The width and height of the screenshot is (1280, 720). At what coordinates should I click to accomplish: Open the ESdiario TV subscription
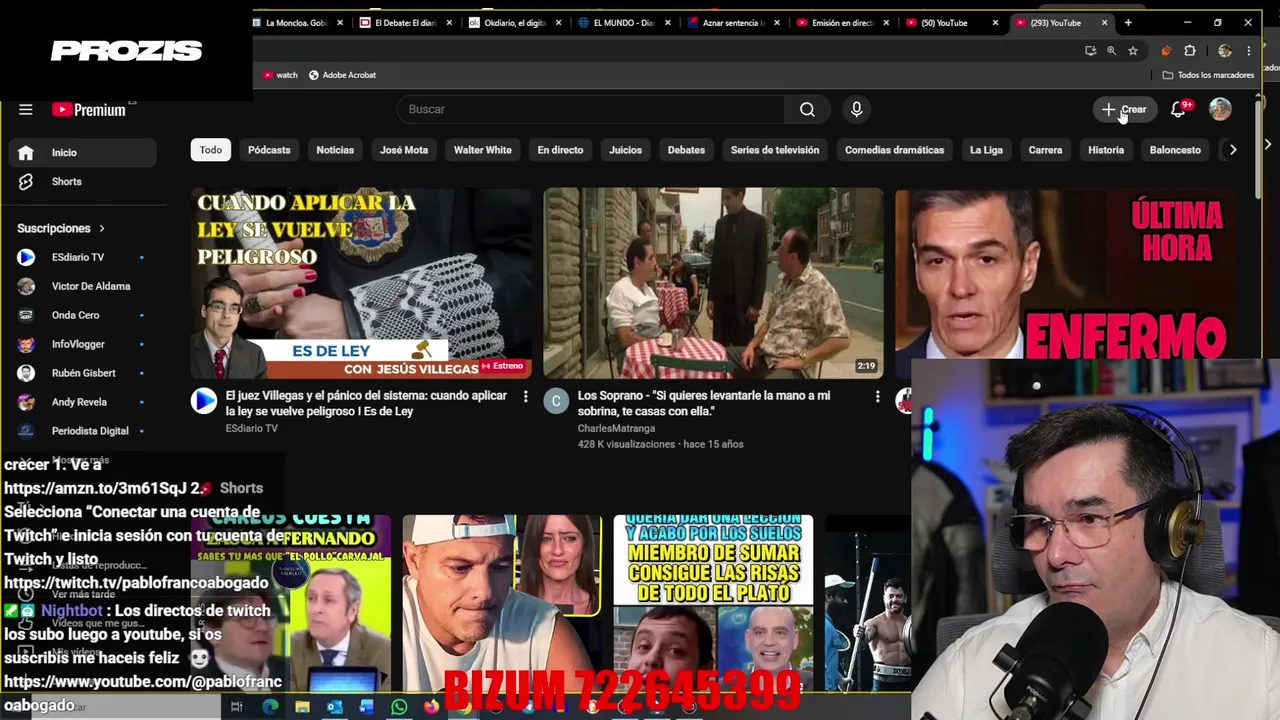tap(82, 257)
